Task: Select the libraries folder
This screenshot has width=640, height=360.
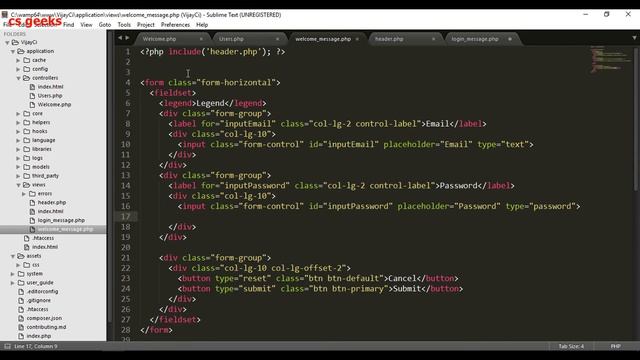Action: click(42, 149)
